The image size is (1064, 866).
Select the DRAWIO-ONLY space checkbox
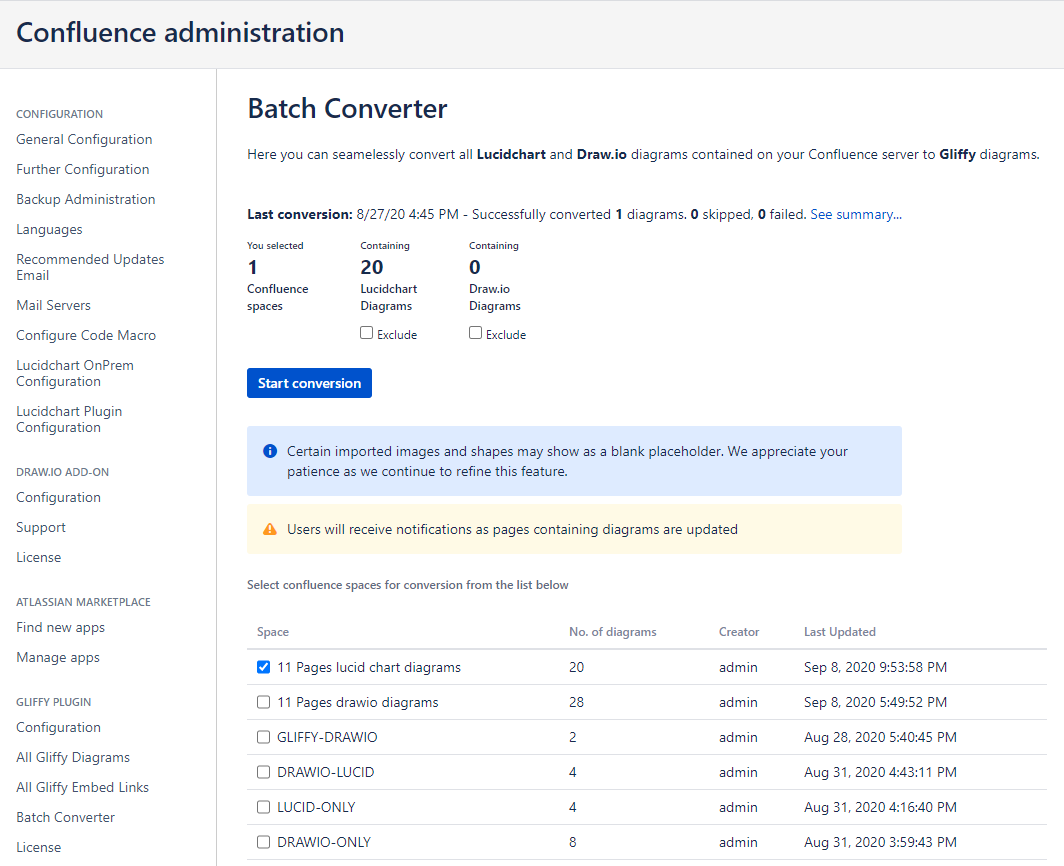(264, 842)
